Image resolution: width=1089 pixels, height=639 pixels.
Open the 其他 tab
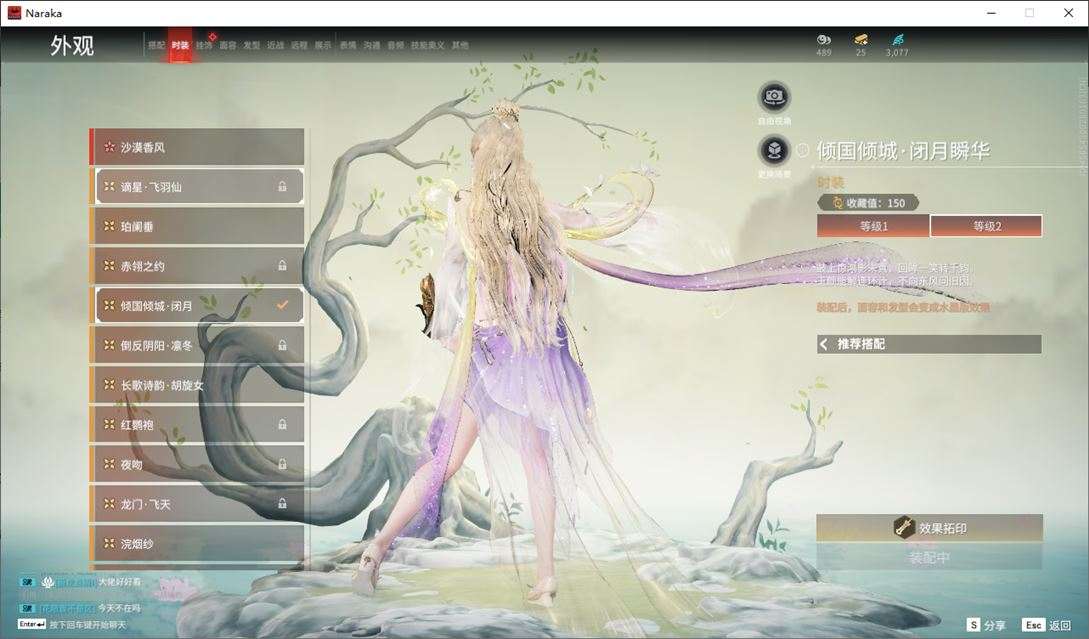point(460,45)
